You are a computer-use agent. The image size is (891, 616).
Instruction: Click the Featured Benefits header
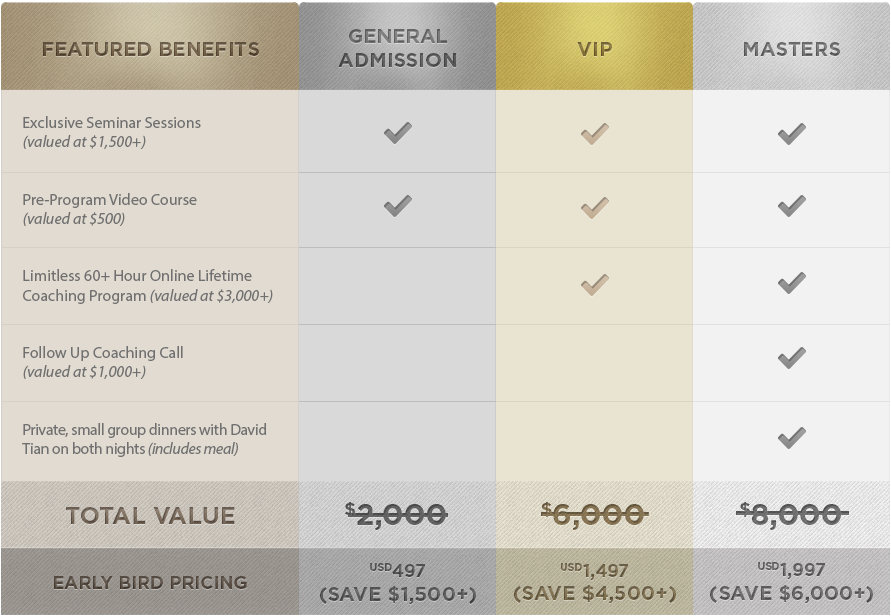click(150, 47)
